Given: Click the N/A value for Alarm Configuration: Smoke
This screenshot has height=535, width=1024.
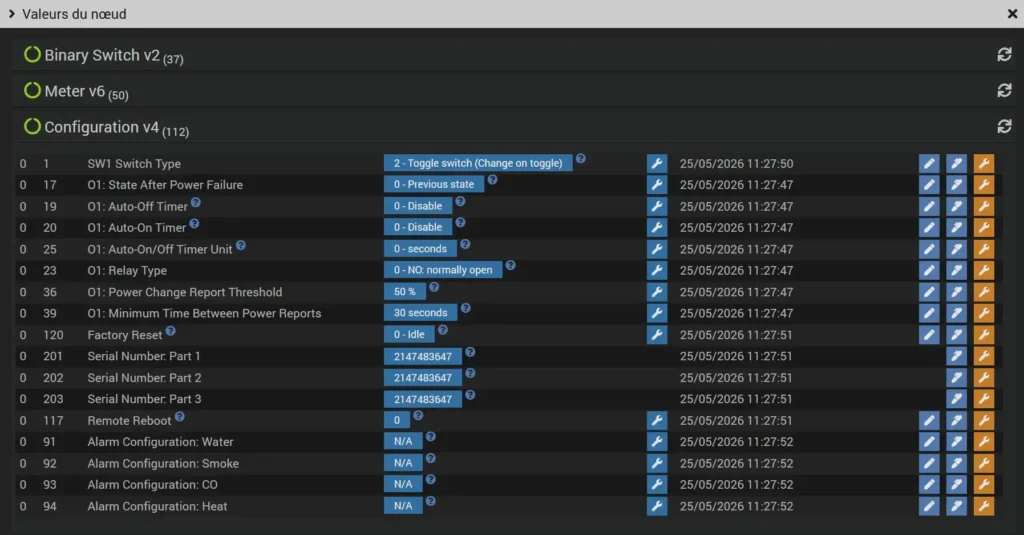Looking at the screenshot, I should (403, 463).
